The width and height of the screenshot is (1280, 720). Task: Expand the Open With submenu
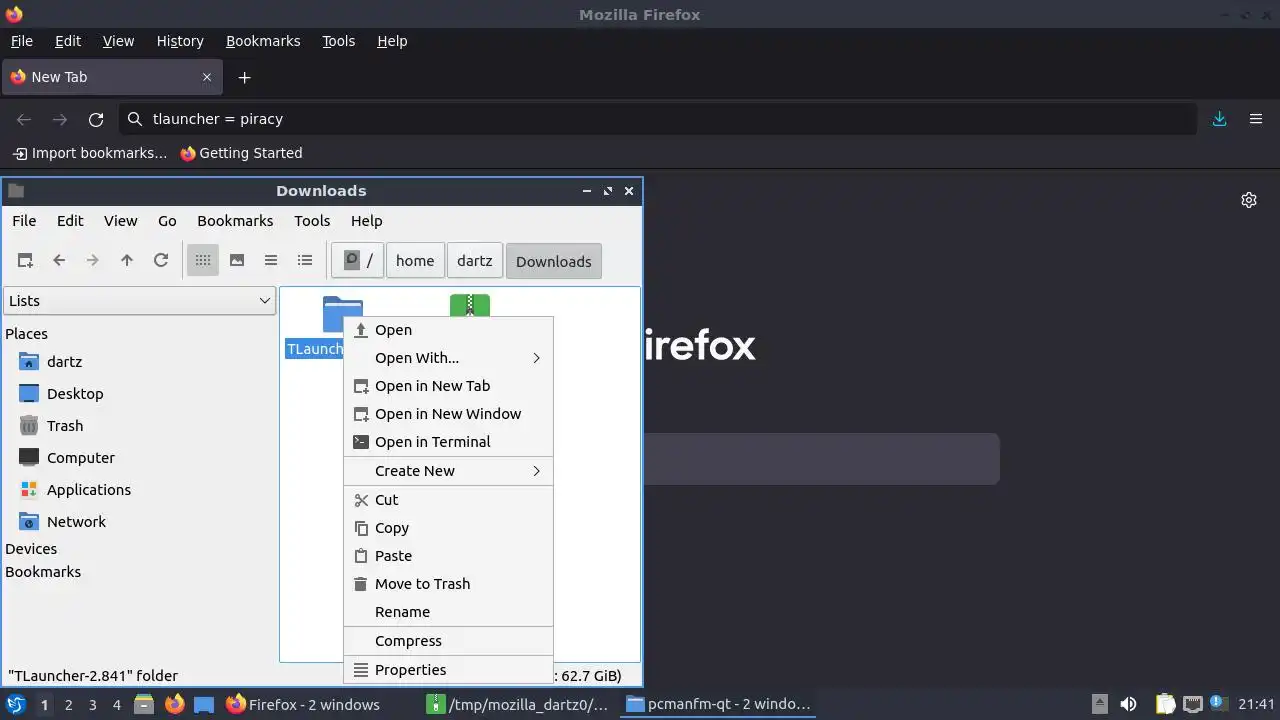point(448,358)
